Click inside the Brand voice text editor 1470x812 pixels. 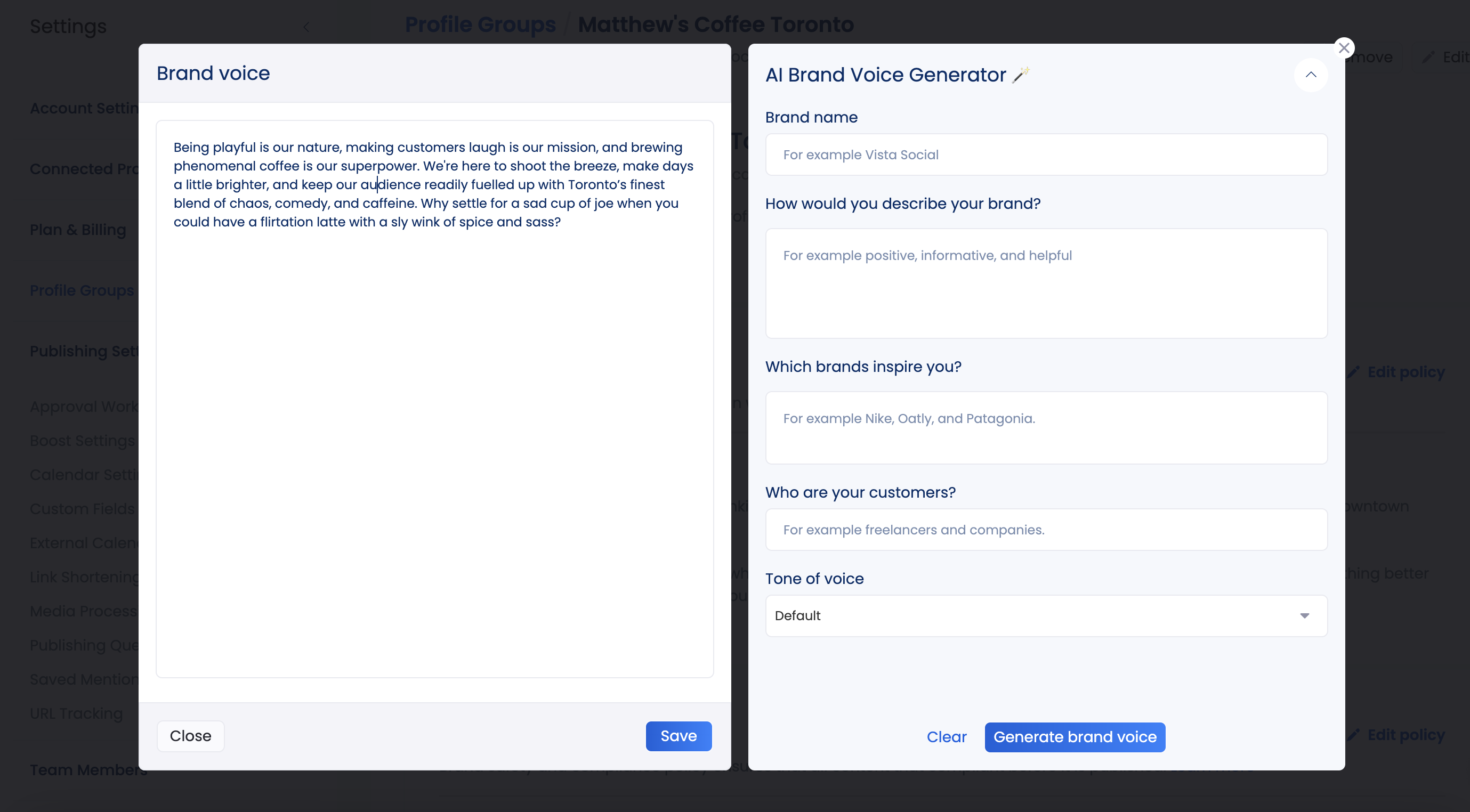[435, 399]
